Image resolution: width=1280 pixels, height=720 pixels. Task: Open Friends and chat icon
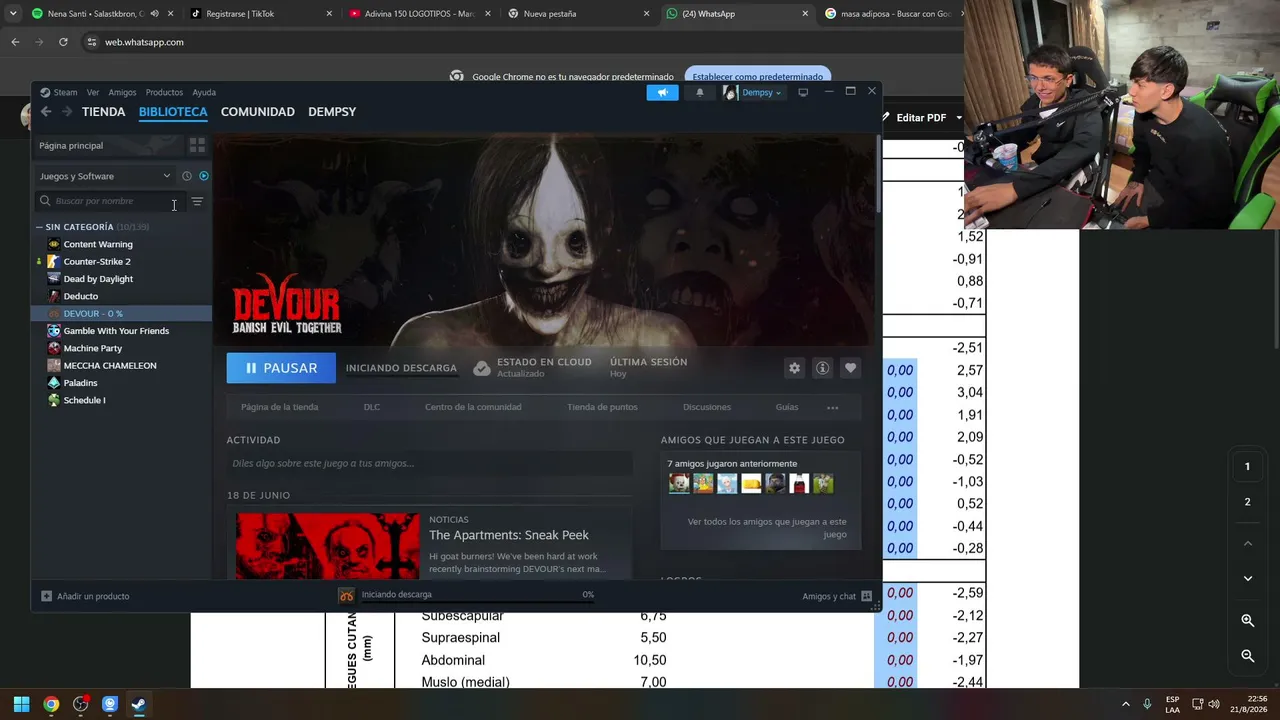(x=866, y=596)
